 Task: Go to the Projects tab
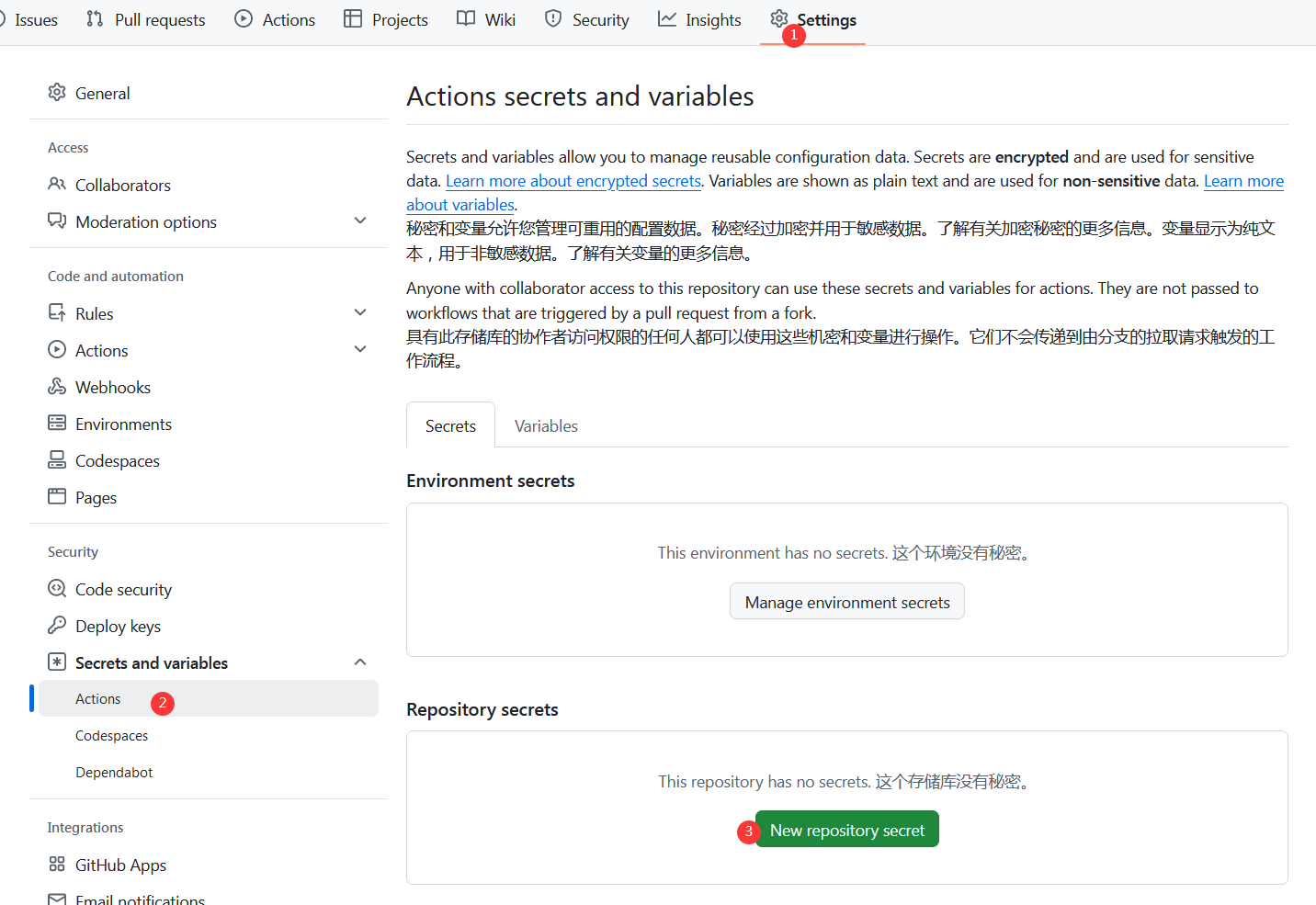(x=386, y=19)
